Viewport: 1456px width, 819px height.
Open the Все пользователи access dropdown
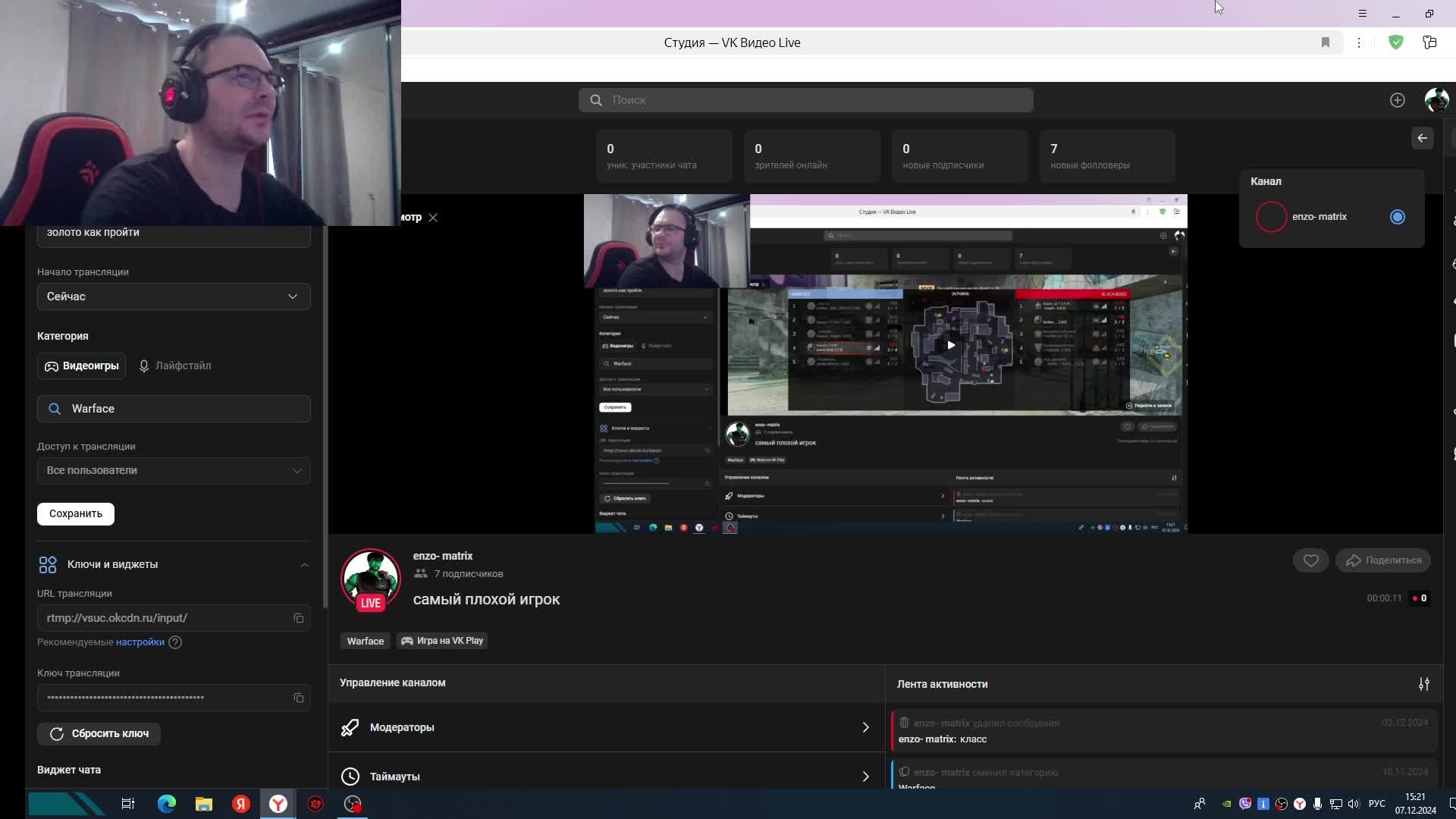pos(174,470)
